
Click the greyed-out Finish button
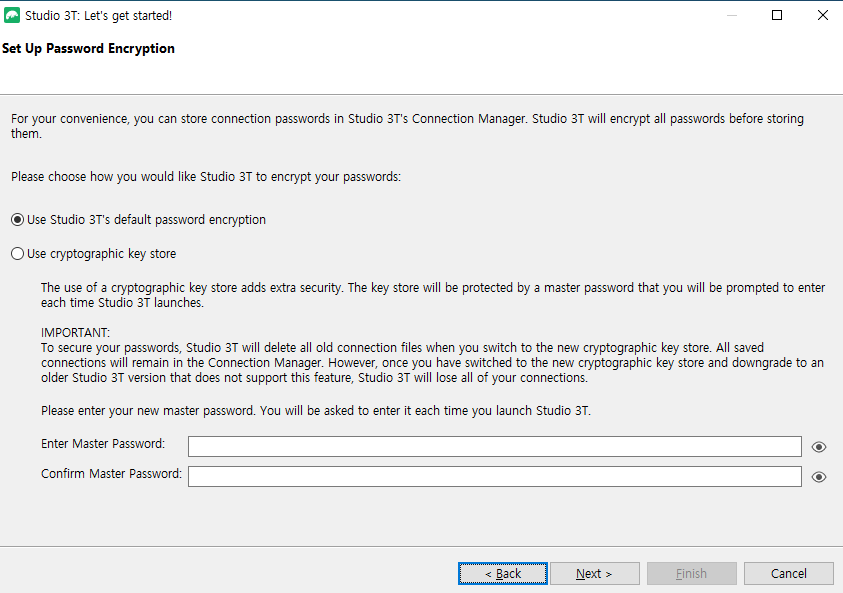click(x=691, y=573)
